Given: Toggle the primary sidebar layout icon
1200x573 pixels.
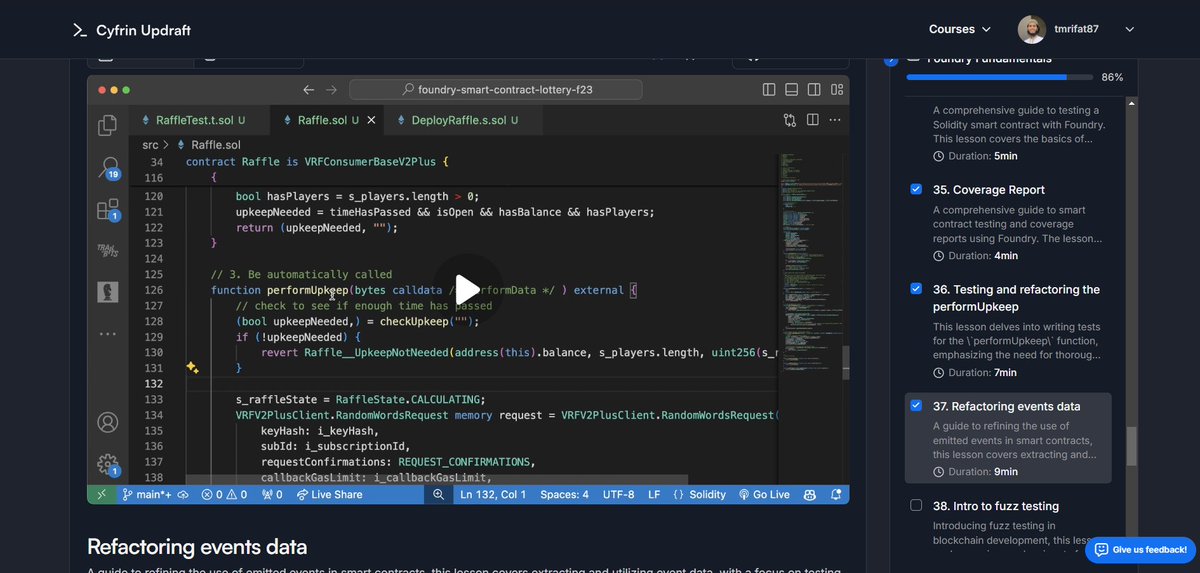Looking at the screenshot, I should coord(769,89).
